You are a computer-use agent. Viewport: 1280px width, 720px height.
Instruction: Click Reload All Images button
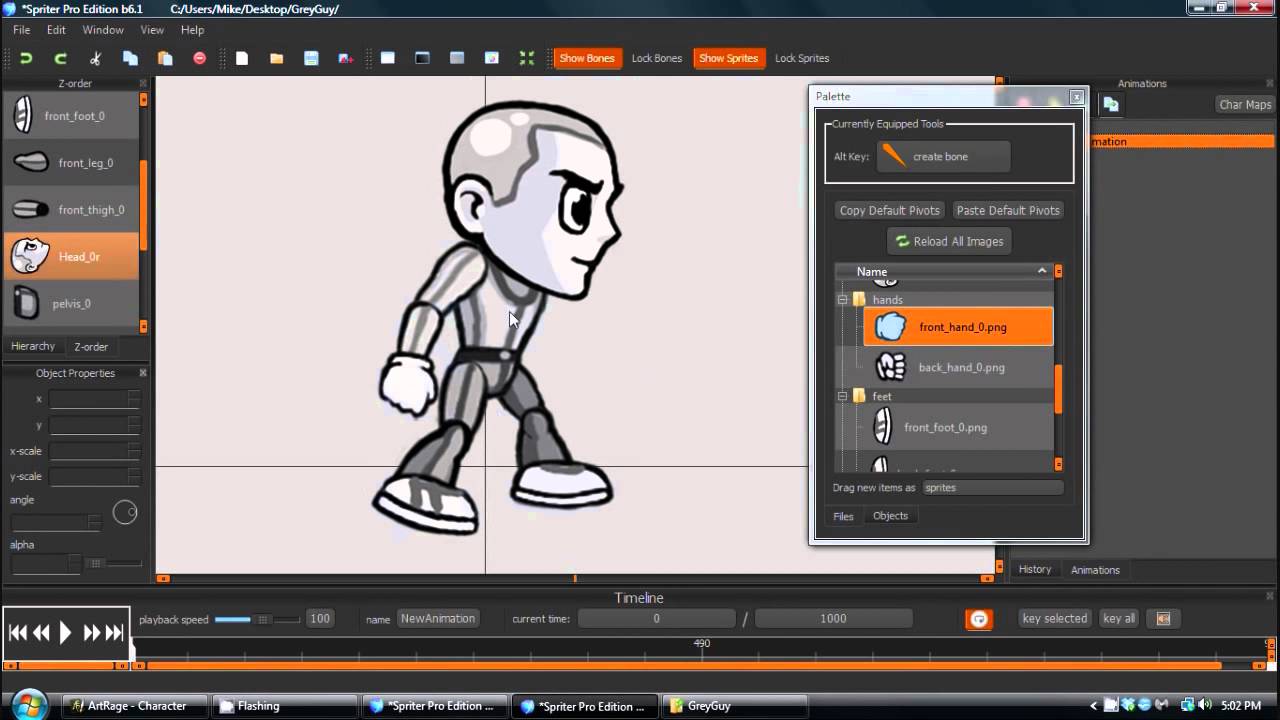point(949,241)
